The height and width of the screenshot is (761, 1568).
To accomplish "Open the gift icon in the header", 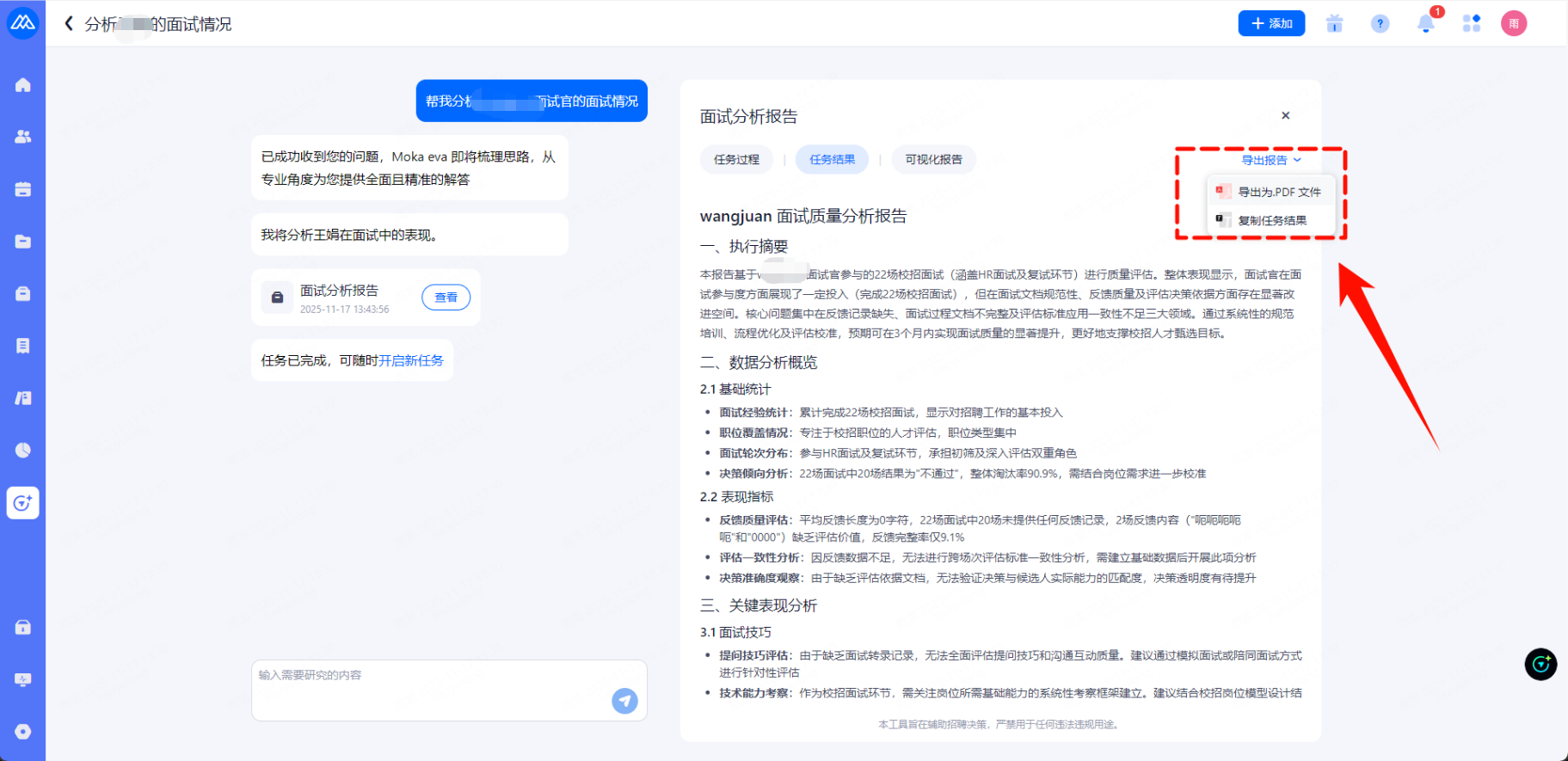I will [x=1334, y=23].
